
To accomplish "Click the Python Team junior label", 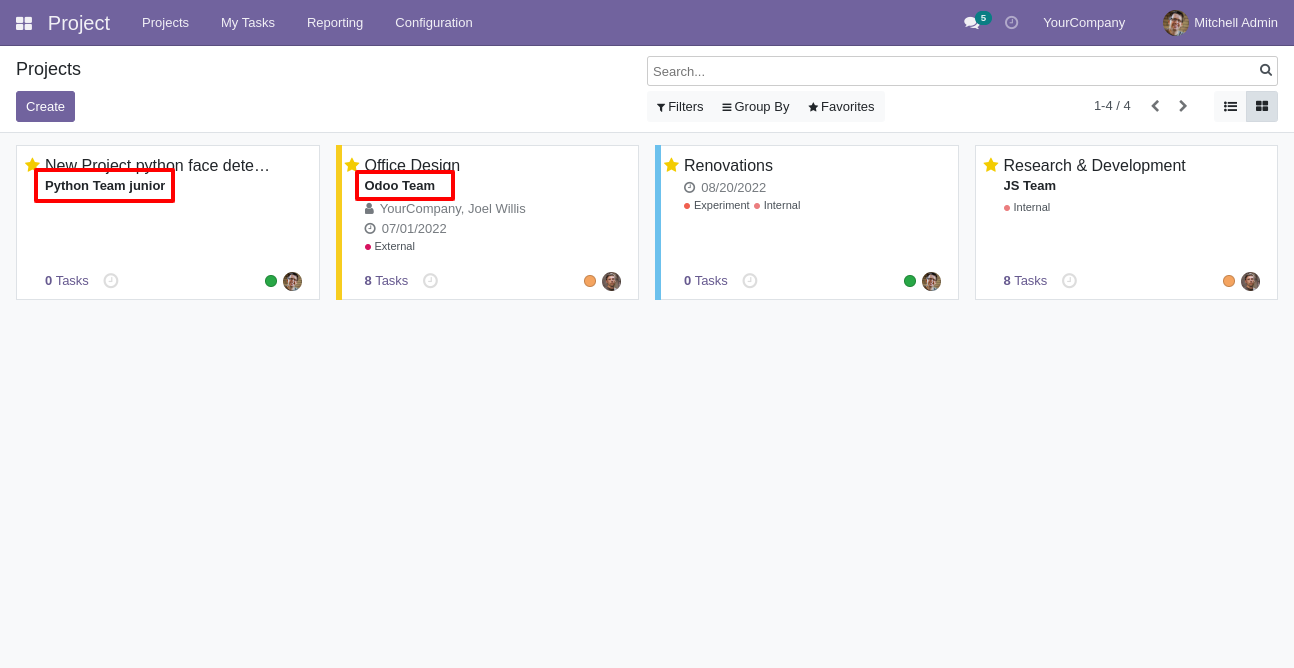I will [x=105, y=186].
